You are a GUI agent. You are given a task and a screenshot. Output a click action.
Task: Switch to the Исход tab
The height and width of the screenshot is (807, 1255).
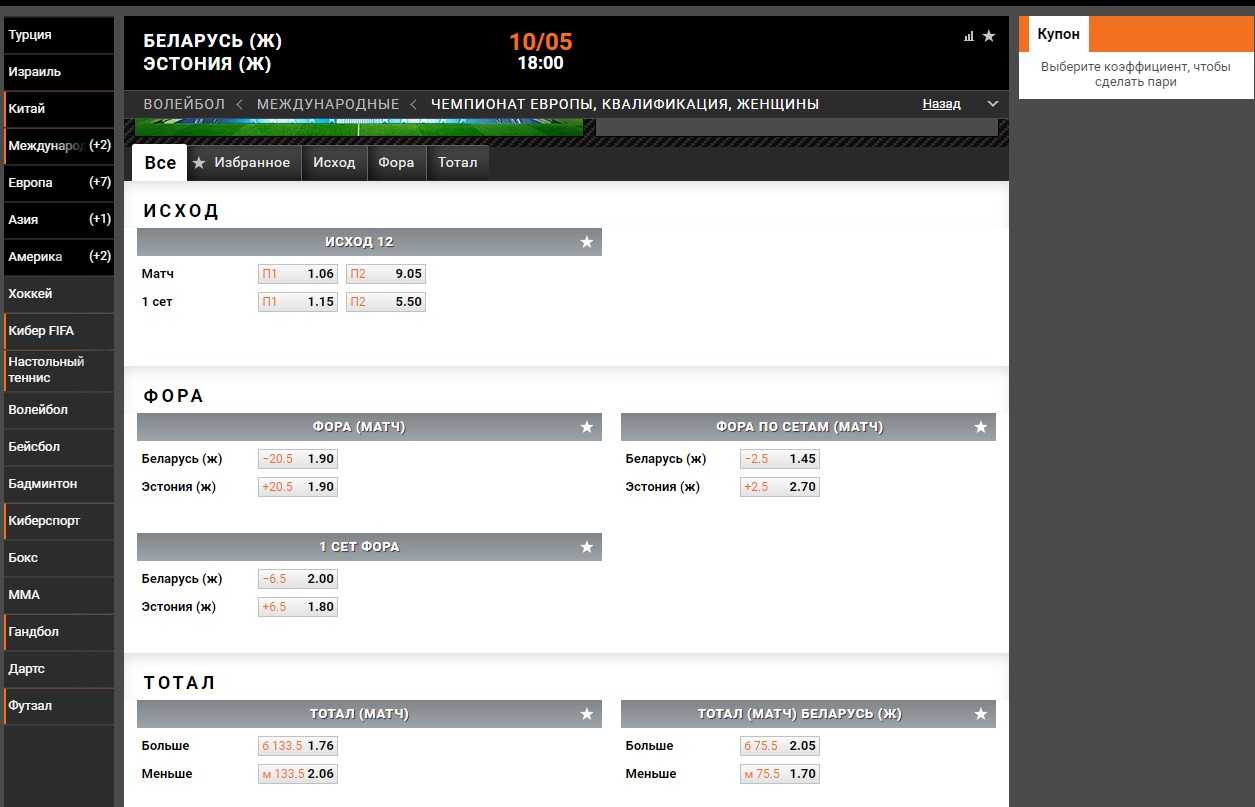click(334, 163)
